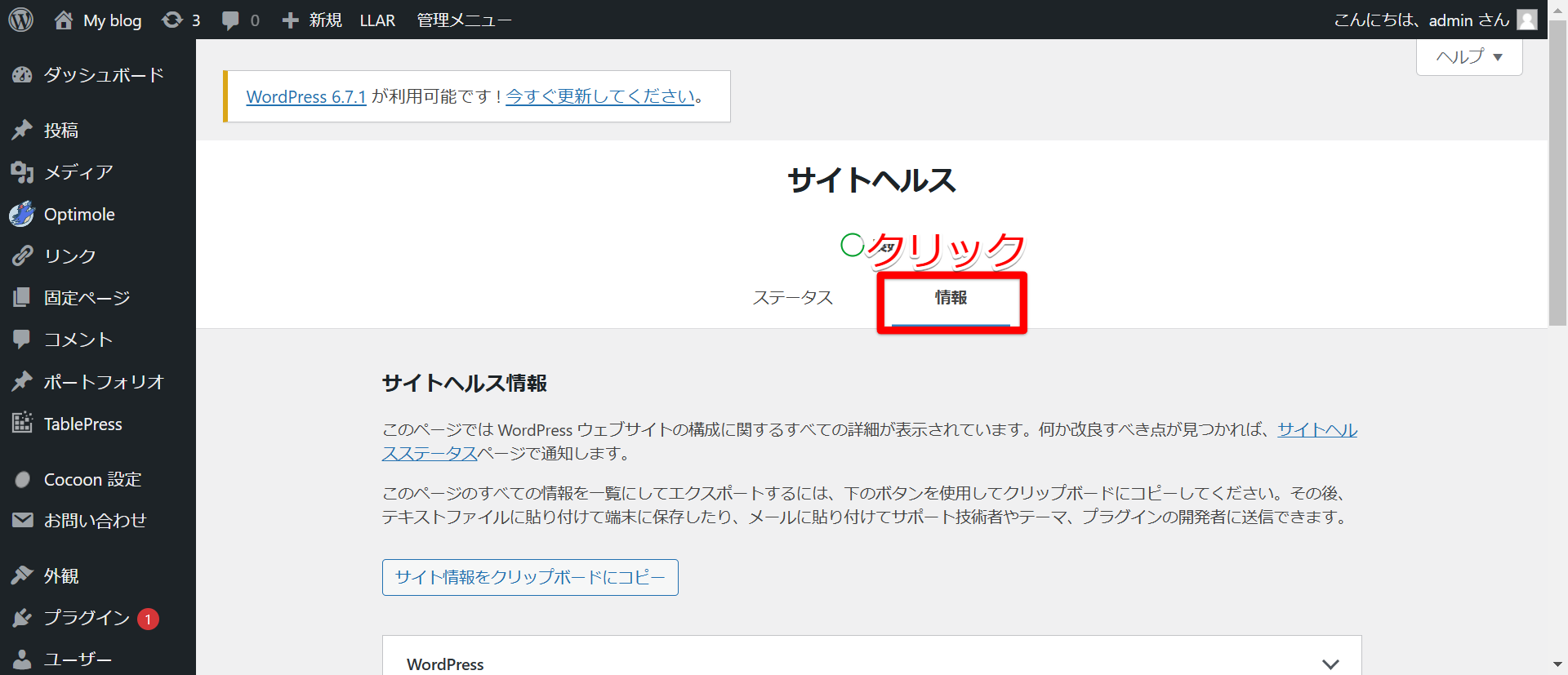Open LLAR in admin bar
The height and width of the screenshot is (675, 1568).
tap(377, 20)
